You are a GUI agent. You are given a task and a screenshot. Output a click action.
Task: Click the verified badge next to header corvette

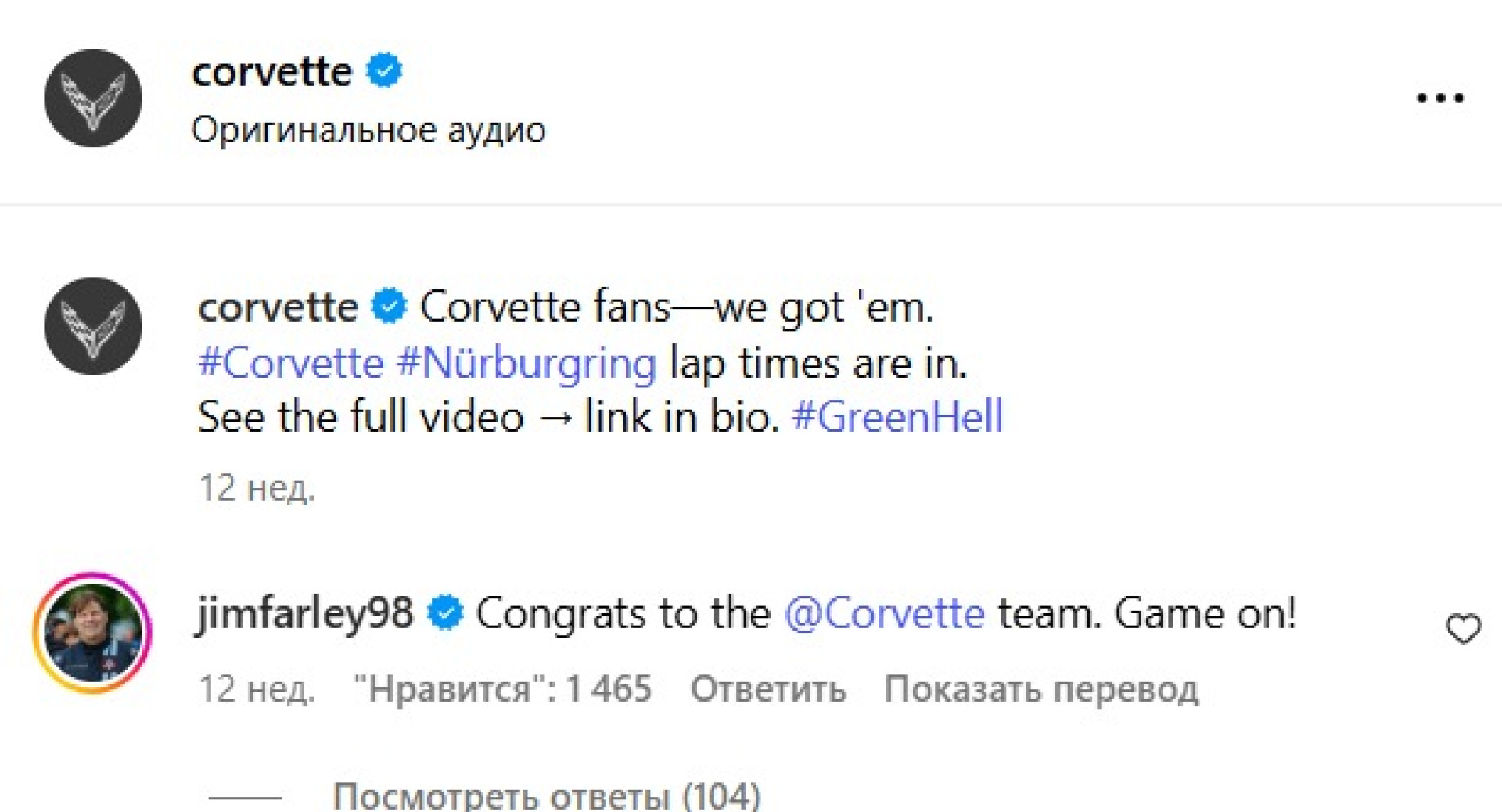click(384, 71)
